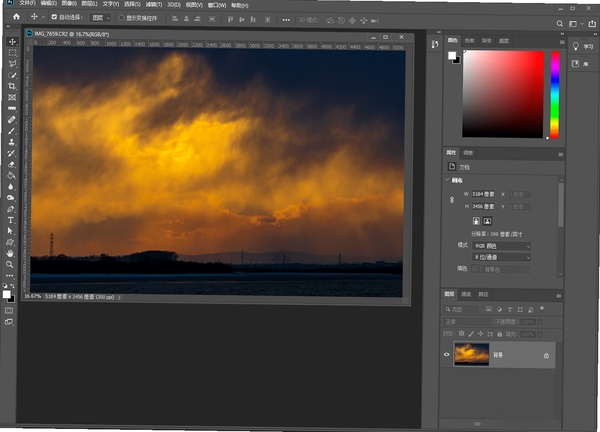Swap foreground and background colors arrow
Viewport: 600px width, 432px height.
12,286
